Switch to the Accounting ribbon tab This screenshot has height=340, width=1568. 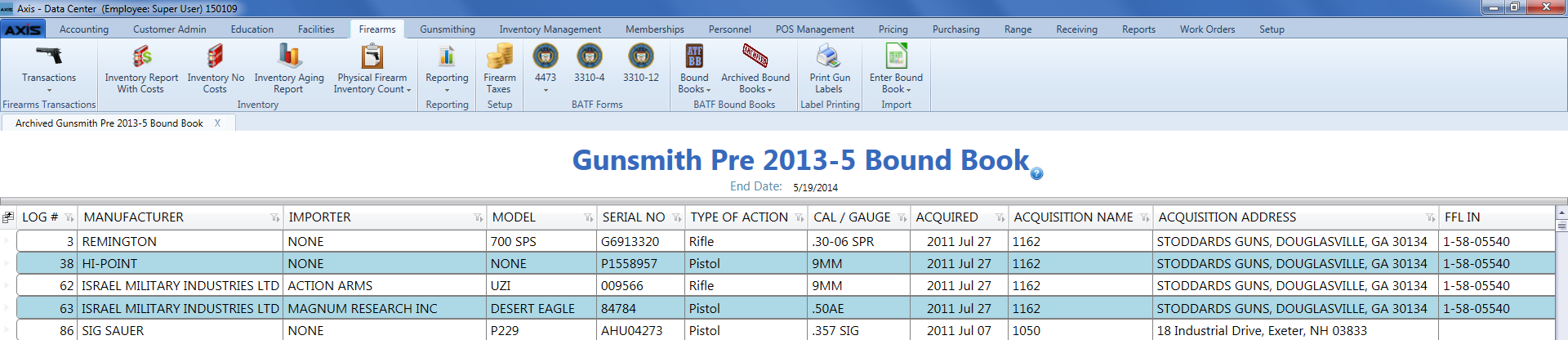click(84, 29)
